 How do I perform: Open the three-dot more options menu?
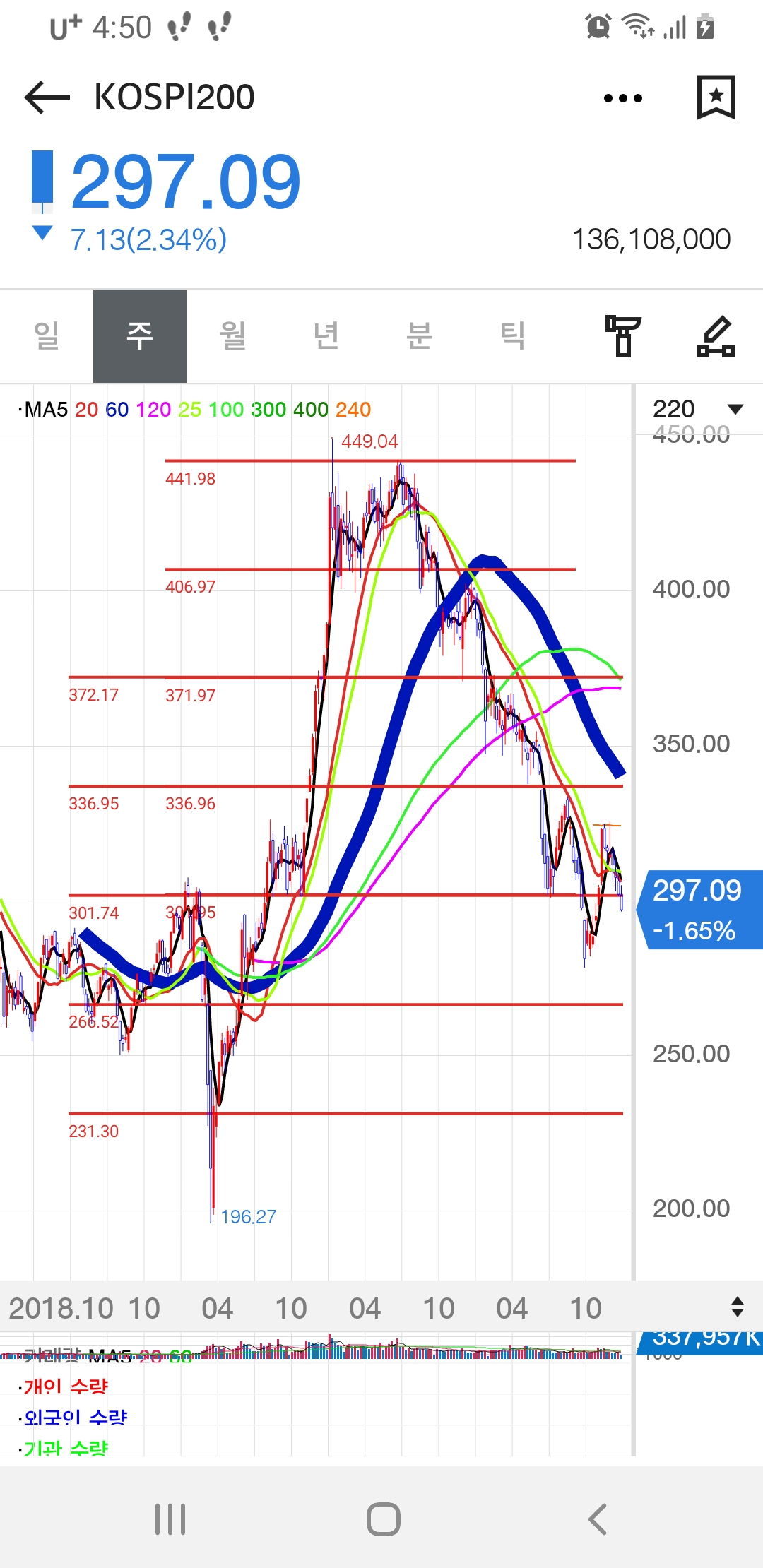622,98
